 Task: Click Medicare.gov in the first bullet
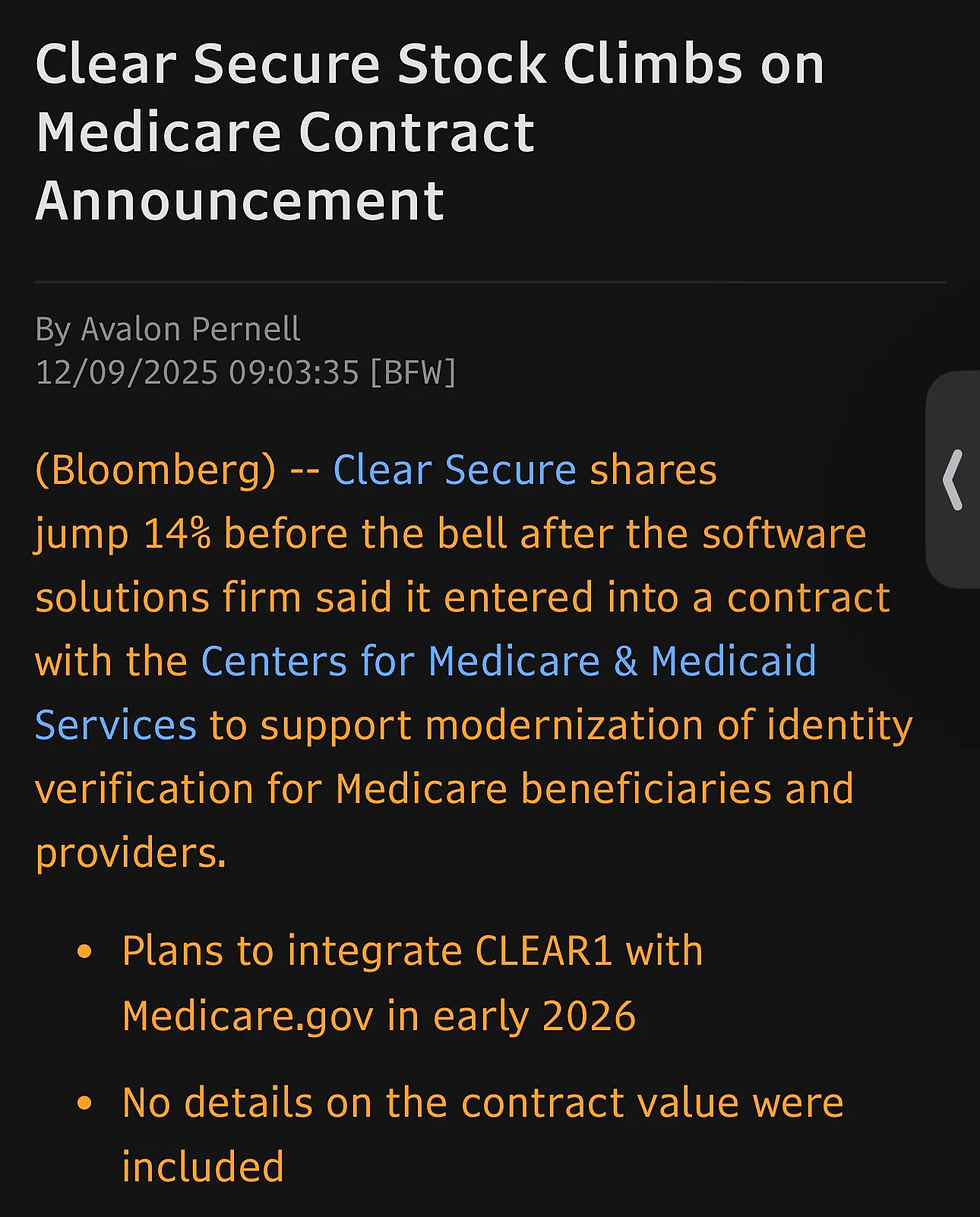248,1016
